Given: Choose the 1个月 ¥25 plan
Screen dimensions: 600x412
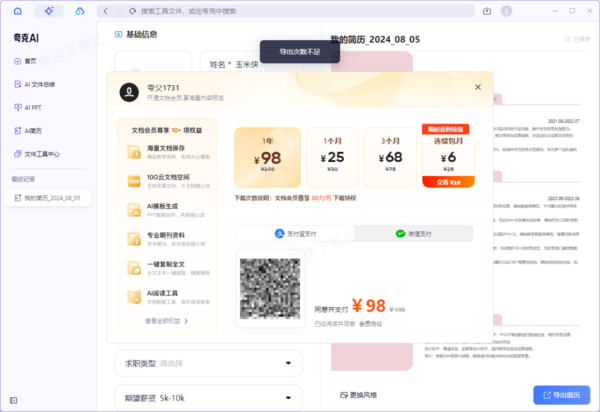Looking at the screenshot, I should point(332,157).
